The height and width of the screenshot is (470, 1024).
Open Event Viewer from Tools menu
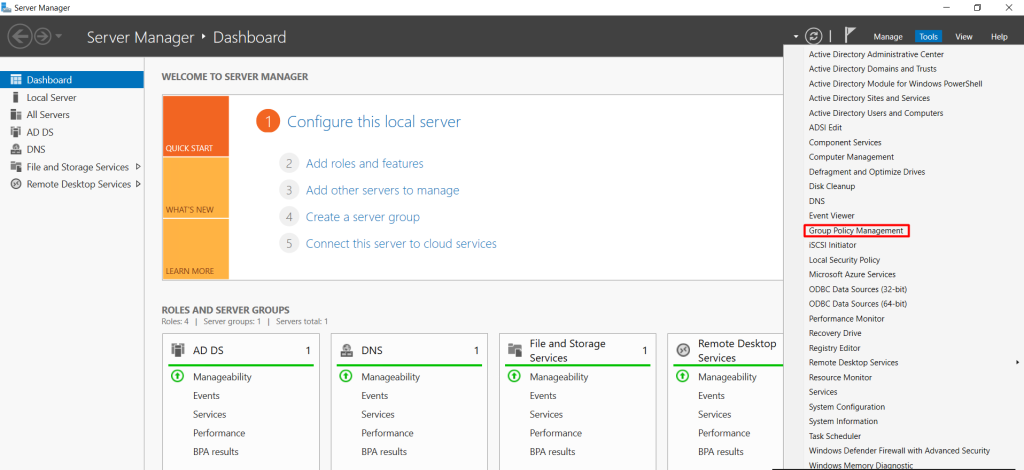[831, 215]
